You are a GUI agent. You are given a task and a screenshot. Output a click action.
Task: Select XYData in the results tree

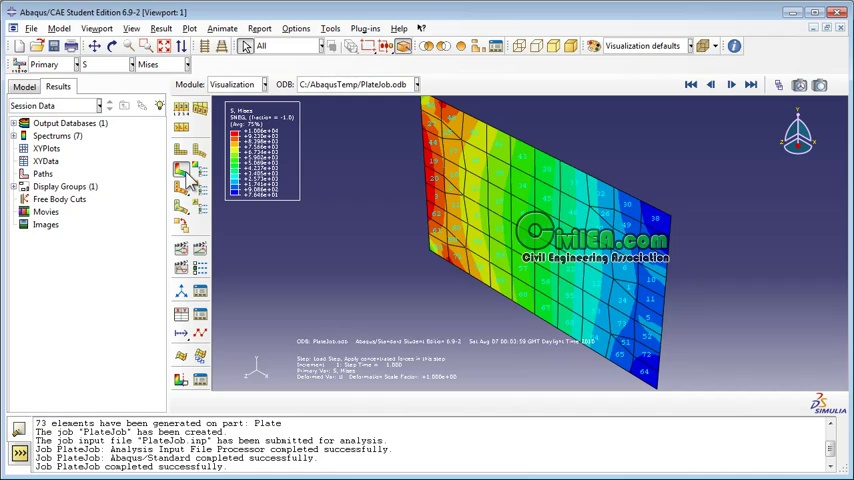[x=45, y=161]
